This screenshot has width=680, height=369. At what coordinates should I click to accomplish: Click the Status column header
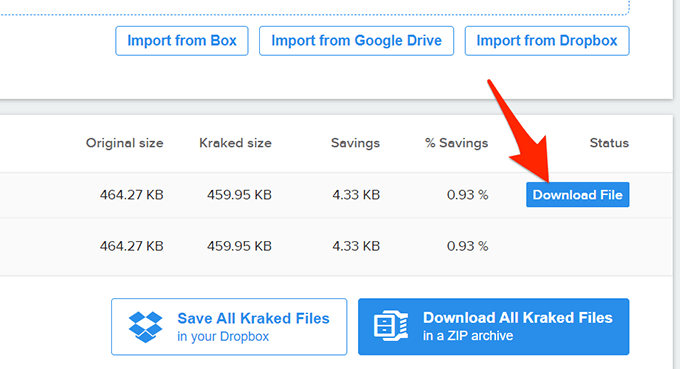(x=609, y=143)
